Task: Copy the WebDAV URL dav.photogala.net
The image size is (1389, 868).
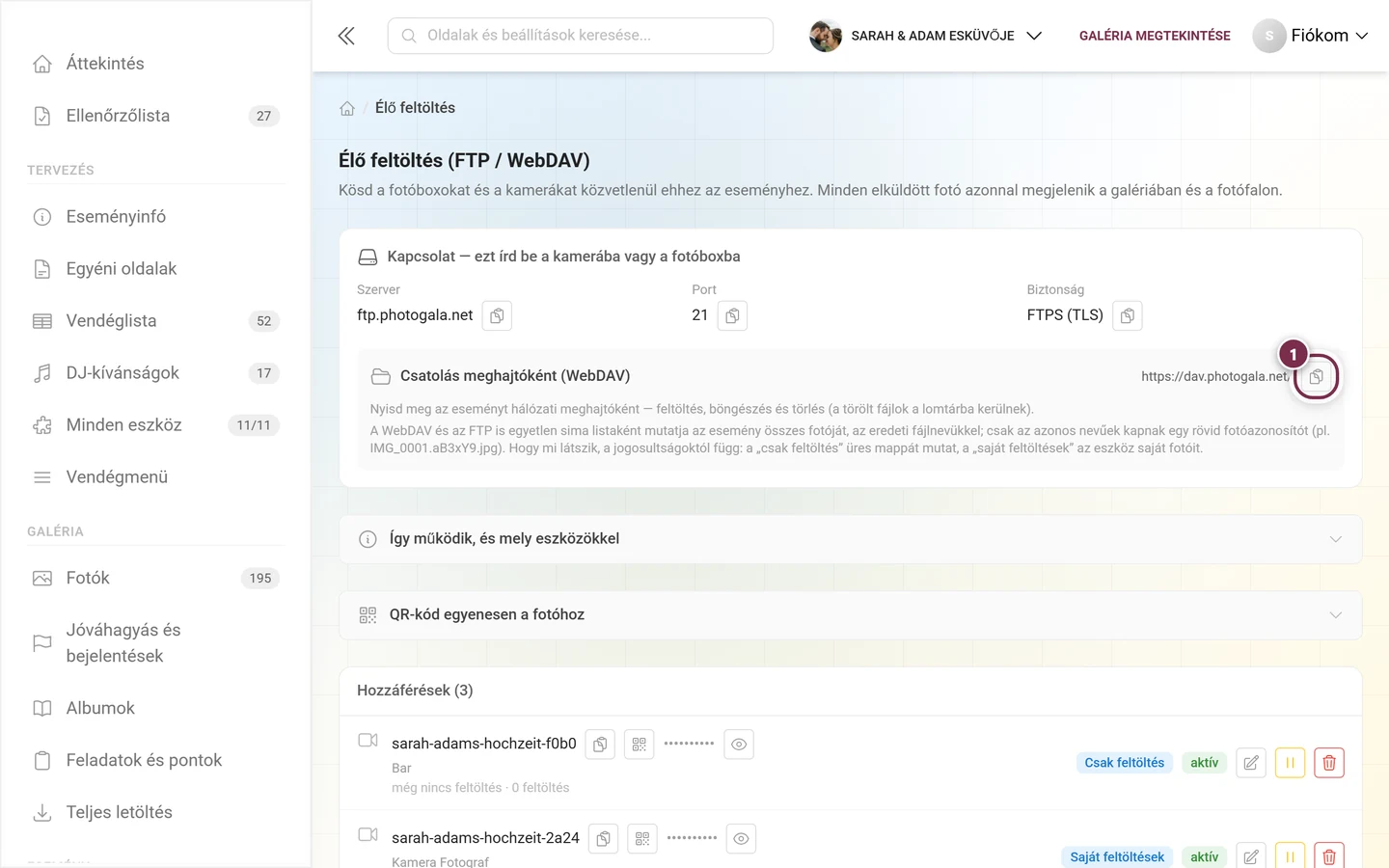Action: click(x=1317, y=376)
